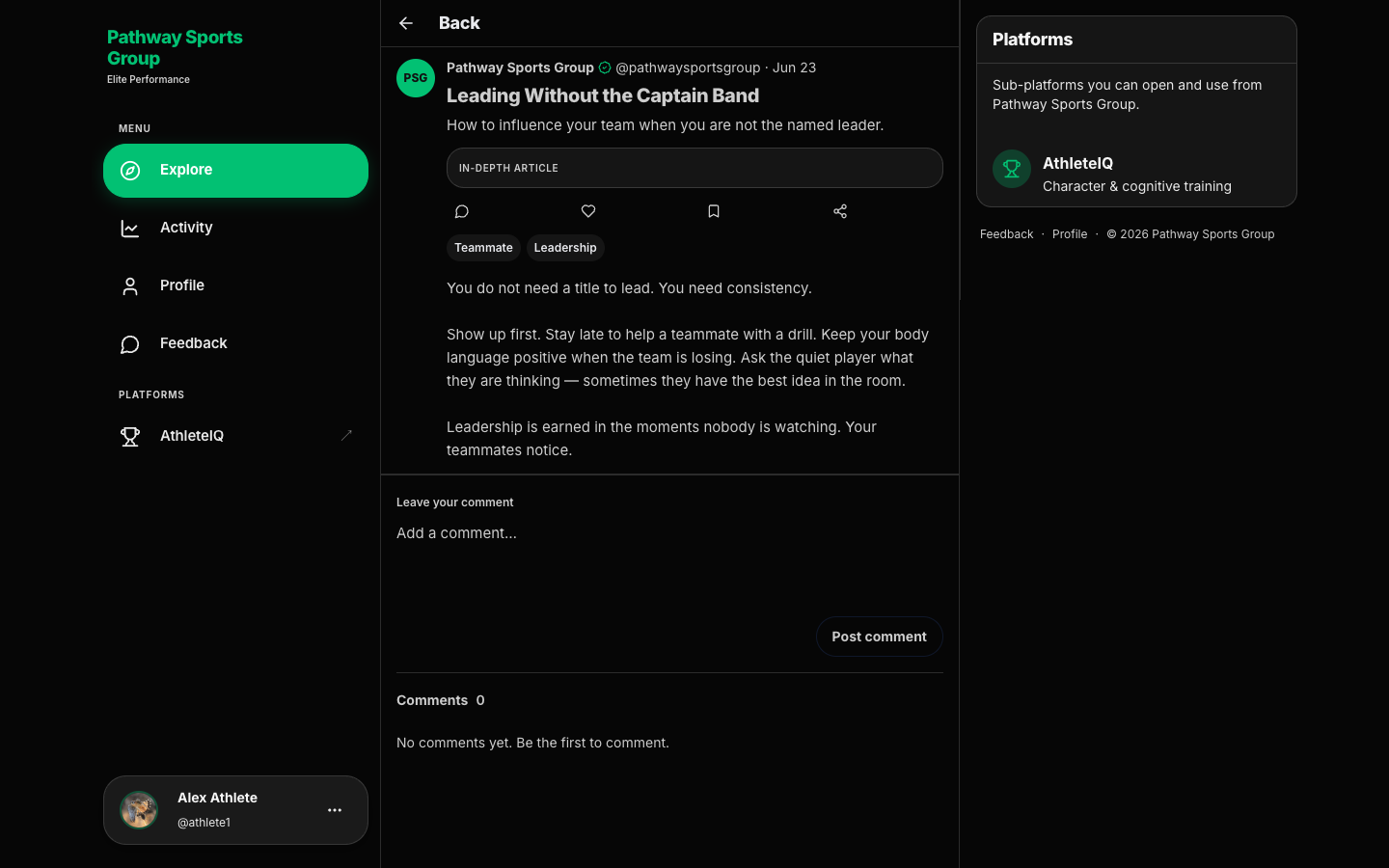The image size is (1389, 868).
Task: Click the back arrow icon
Action: click(x=406, y=23)
